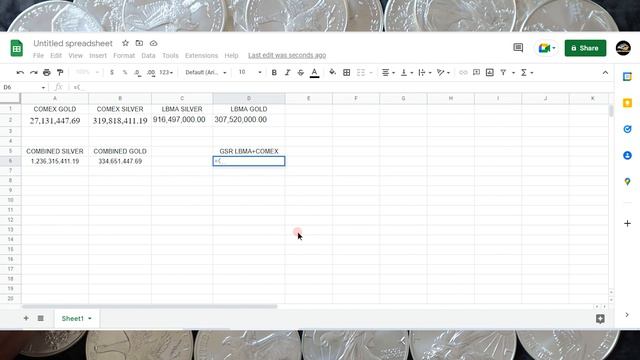The image size is (640, 360).
Task: Open the borders tool
Action: pyautogui.click(x=347, y=73)
